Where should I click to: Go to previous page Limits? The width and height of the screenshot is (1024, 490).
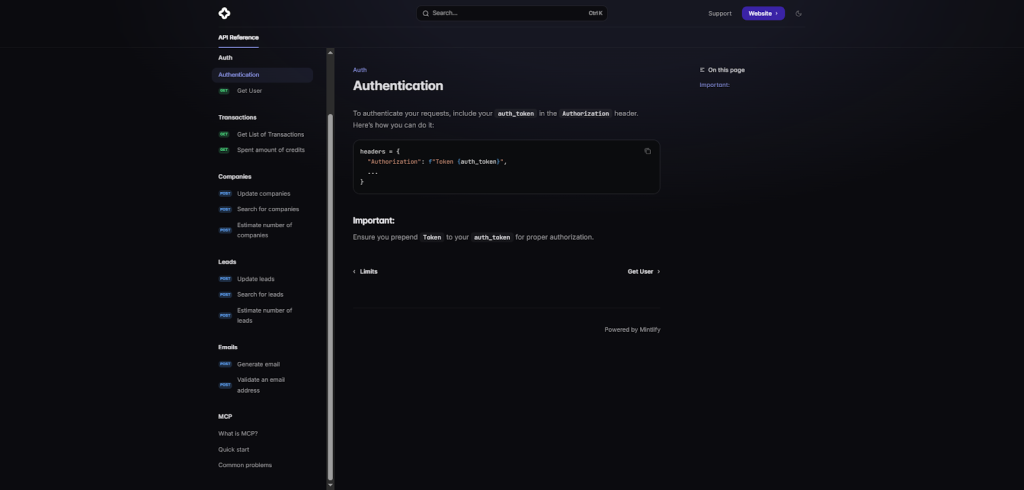pos(366,271)
